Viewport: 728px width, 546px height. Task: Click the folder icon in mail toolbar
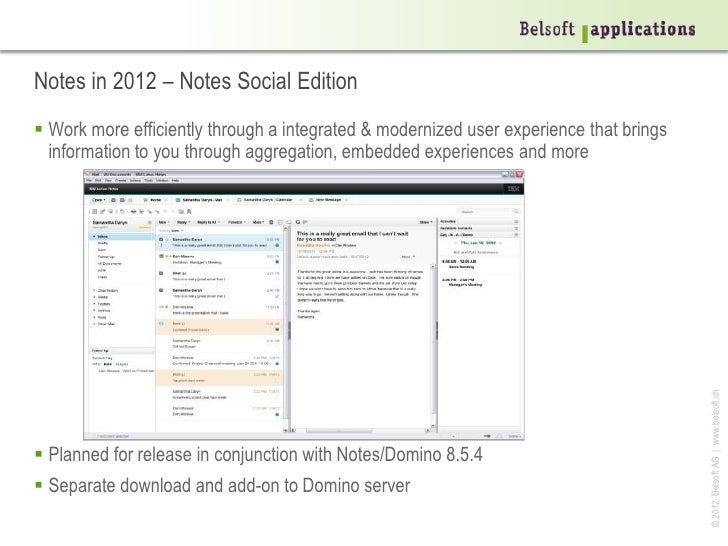[x=280, y=222]
